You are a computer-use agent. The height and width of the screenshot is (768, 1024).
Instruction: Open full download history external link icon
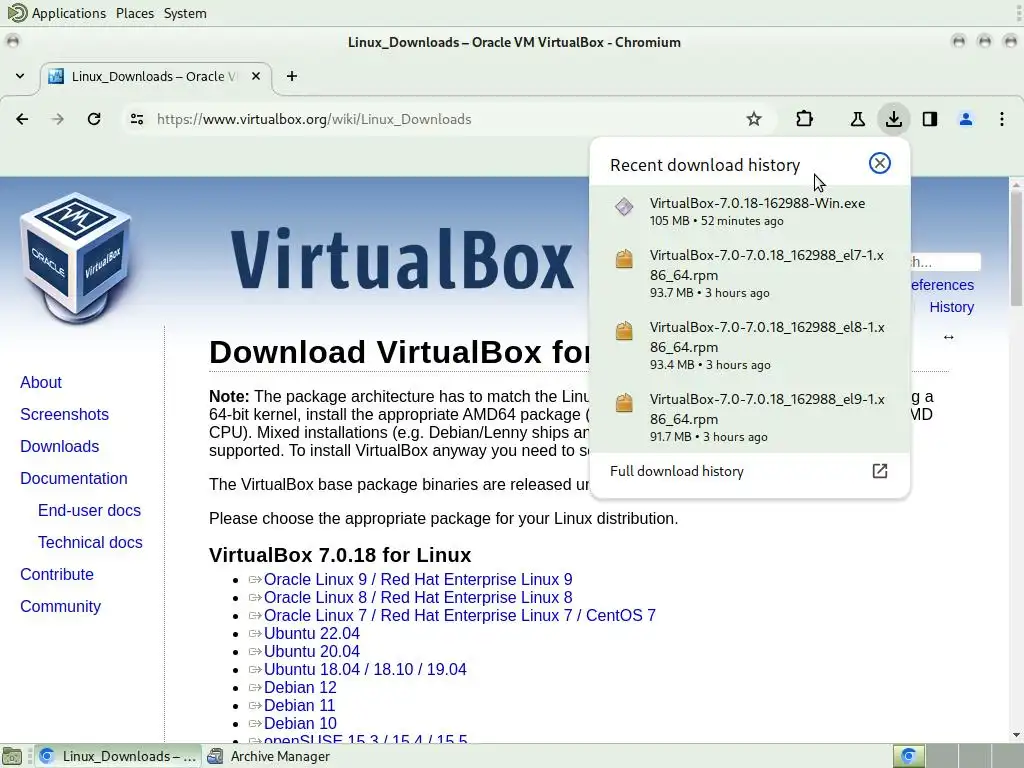click(880, 471)
